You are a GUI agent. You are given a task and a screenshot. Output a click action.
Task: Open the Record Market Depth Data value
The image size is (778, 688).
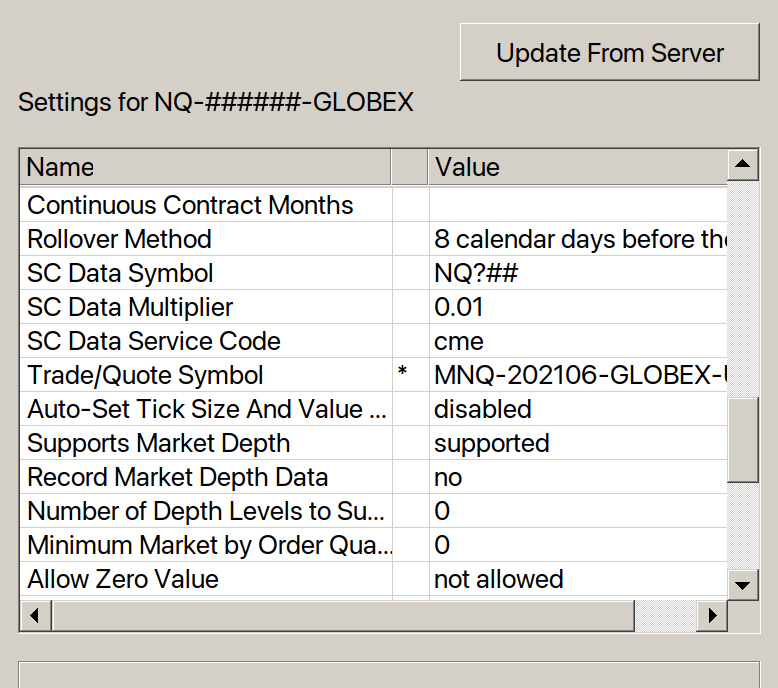click(577, 477)
